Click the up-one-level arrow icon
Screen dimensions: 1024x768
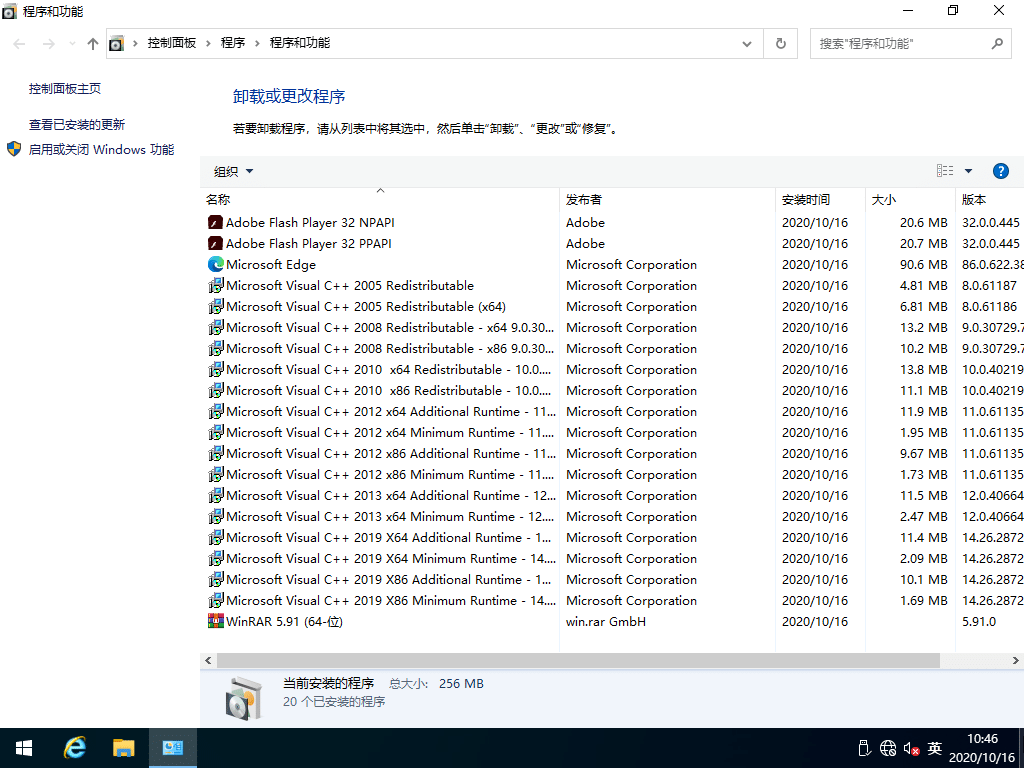92,43
